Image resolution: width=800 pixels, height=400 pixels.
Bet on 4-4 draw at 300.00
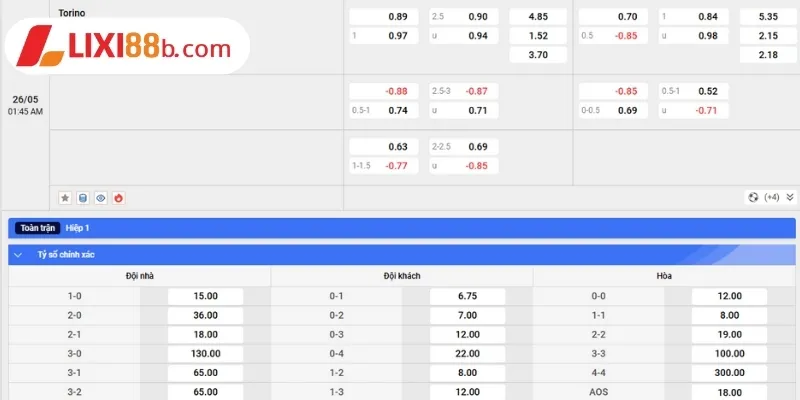point(729,373)
